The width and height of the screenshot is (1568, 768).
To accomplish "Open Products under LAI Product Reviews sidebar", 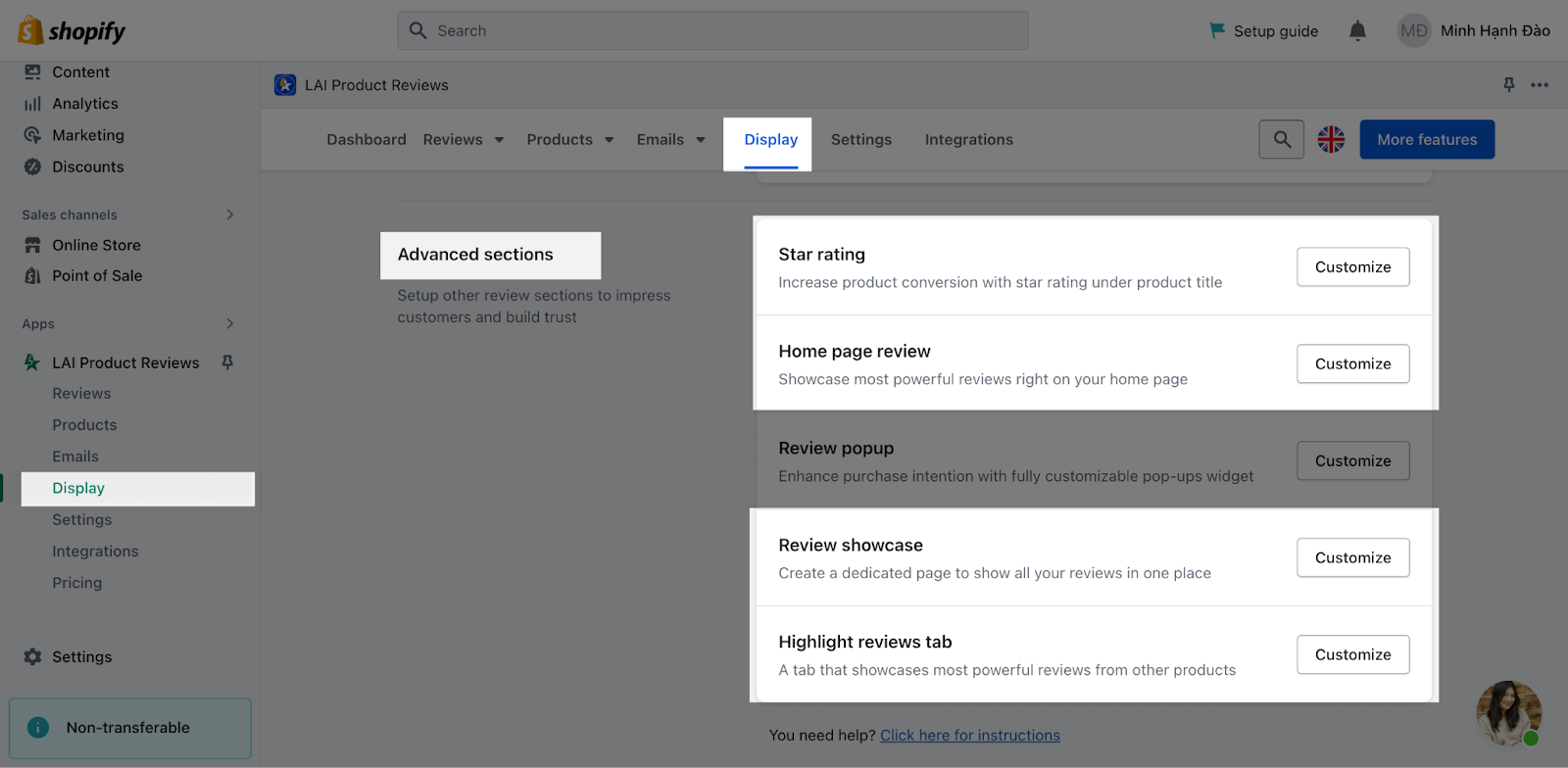I will [84, 424].
